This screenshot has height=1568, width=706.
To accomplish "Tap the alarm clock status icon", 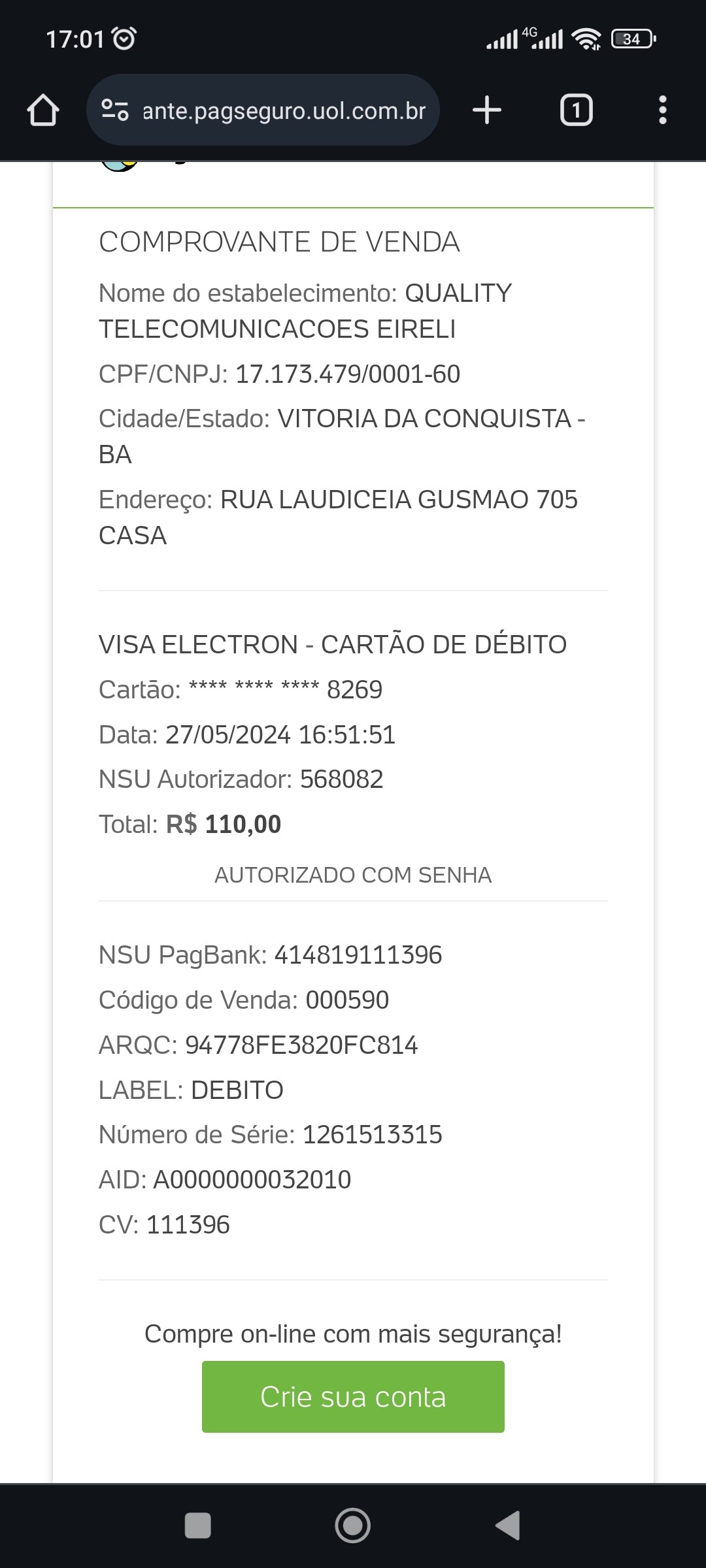I will [124, 39].
